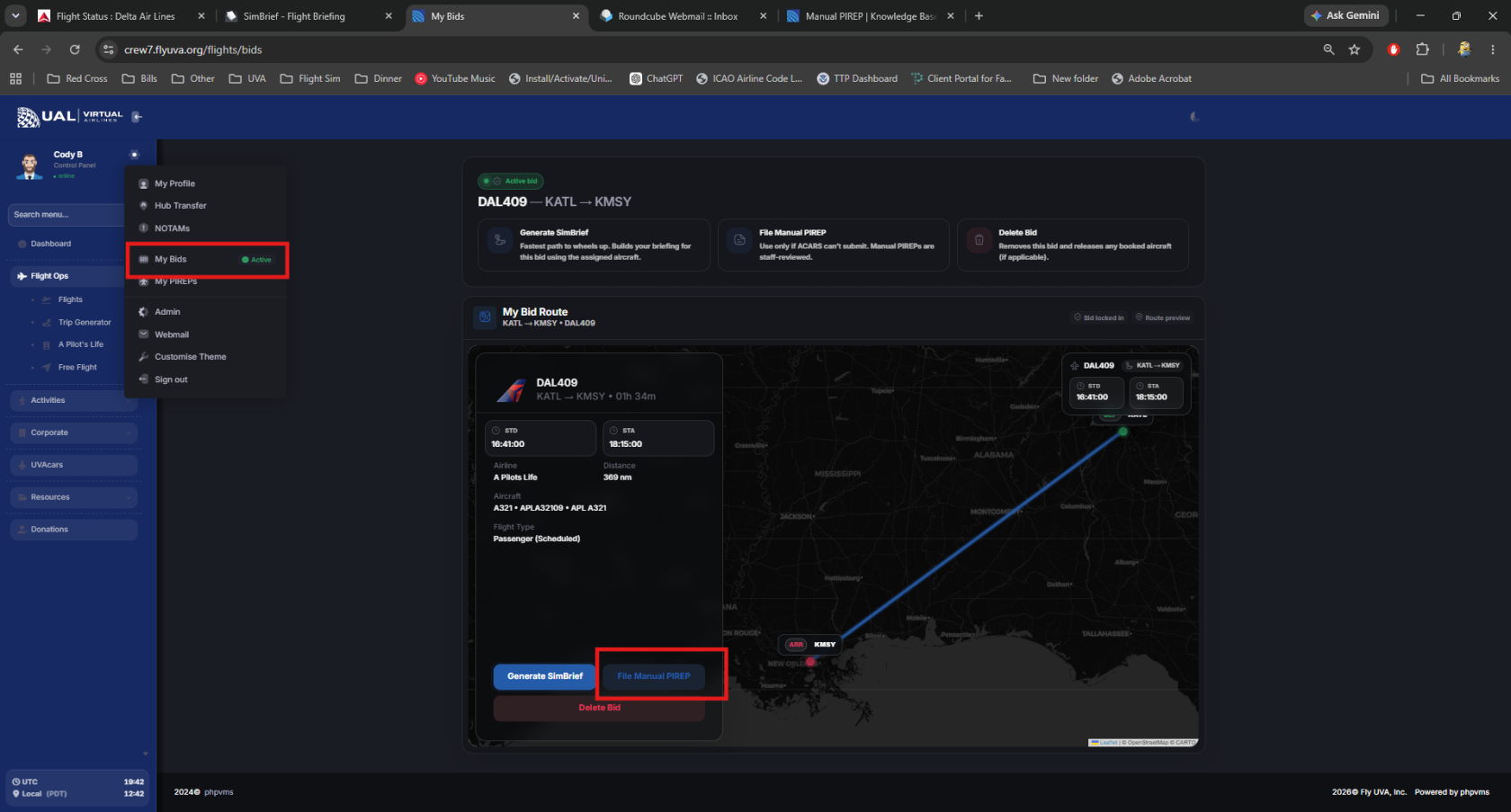Open the Red Cross bookmarks folder
The height and width of the screenshot is (812, 1511).
(x=77, y=79)
